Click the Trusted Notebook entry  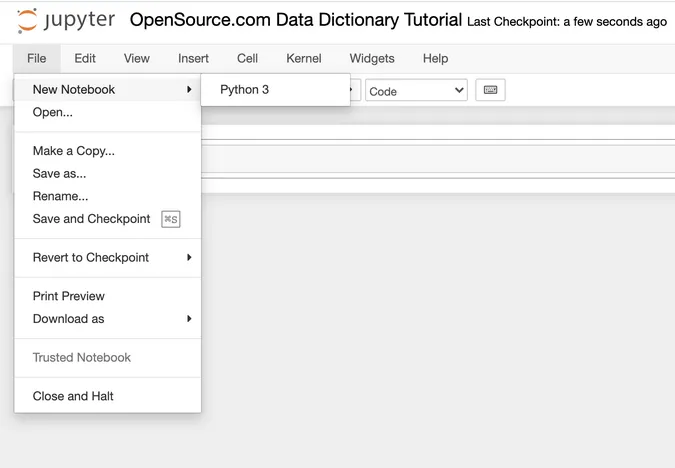tap(108, 357)
